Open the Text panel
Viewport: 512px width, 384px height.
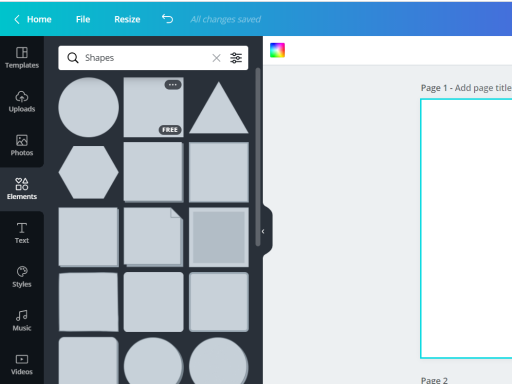22,233
